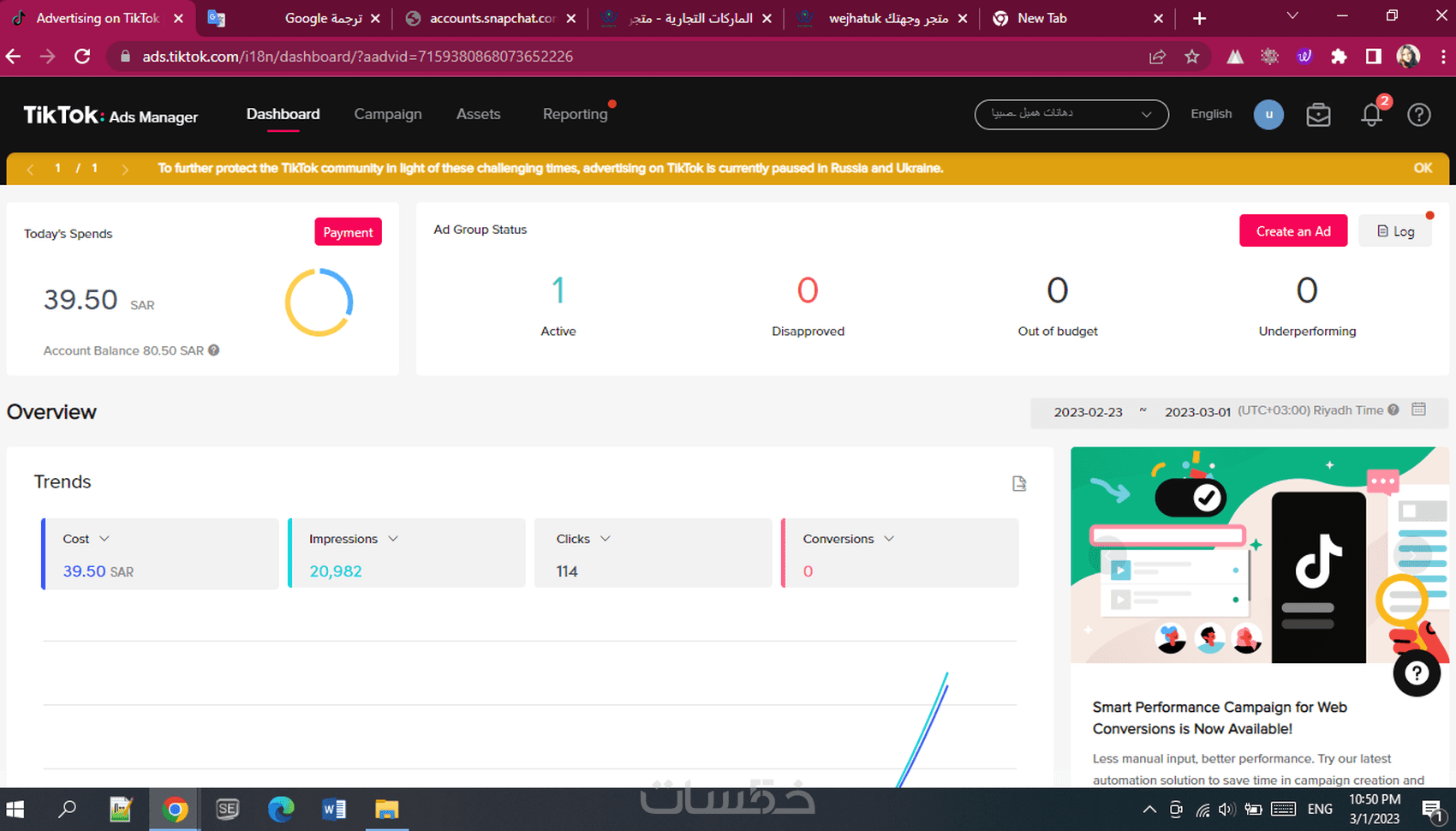Click the browser reload button

tap(82, 57)
